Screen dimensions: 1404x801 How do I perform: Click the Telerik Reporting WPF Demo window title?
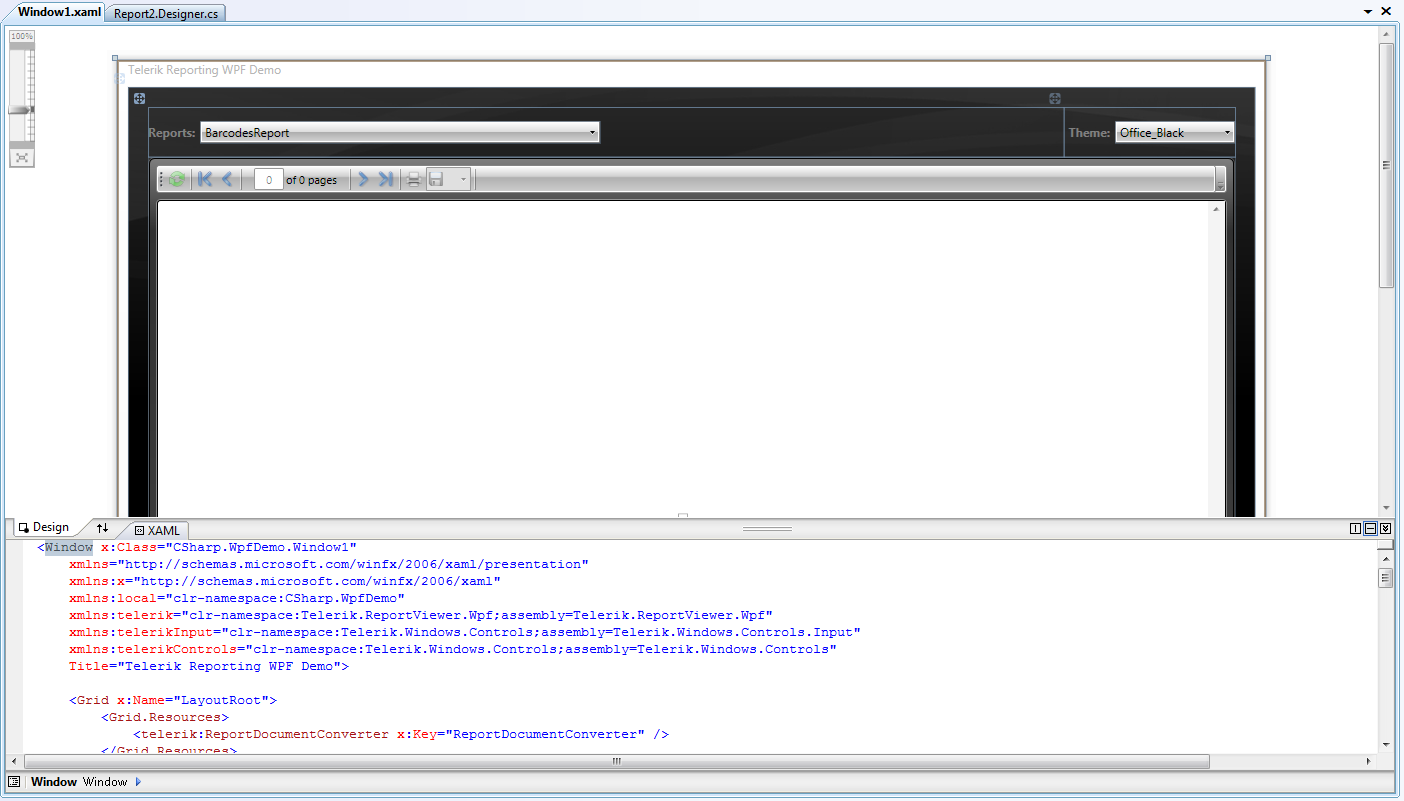(x=205, y=70)
